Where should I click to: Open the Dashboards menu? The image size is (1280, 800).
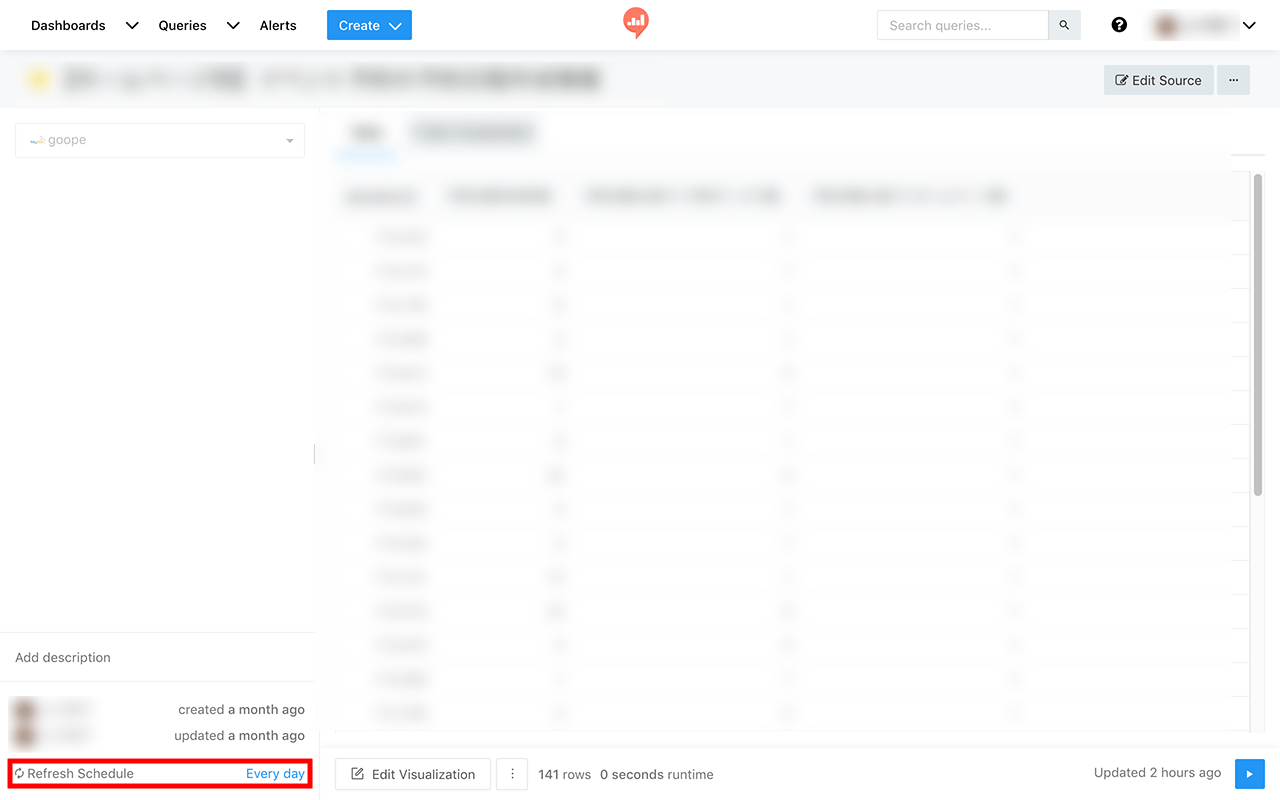click(x=68, y=25)
